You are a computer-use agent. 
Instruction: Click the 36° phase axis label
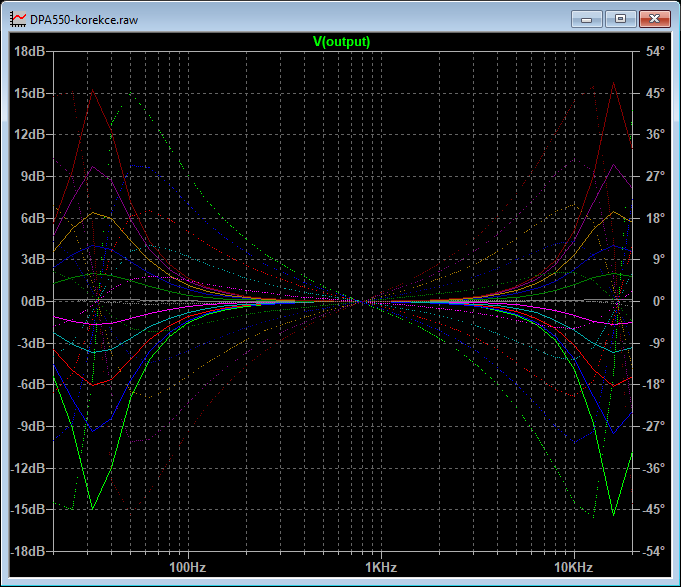pos(655,134)
